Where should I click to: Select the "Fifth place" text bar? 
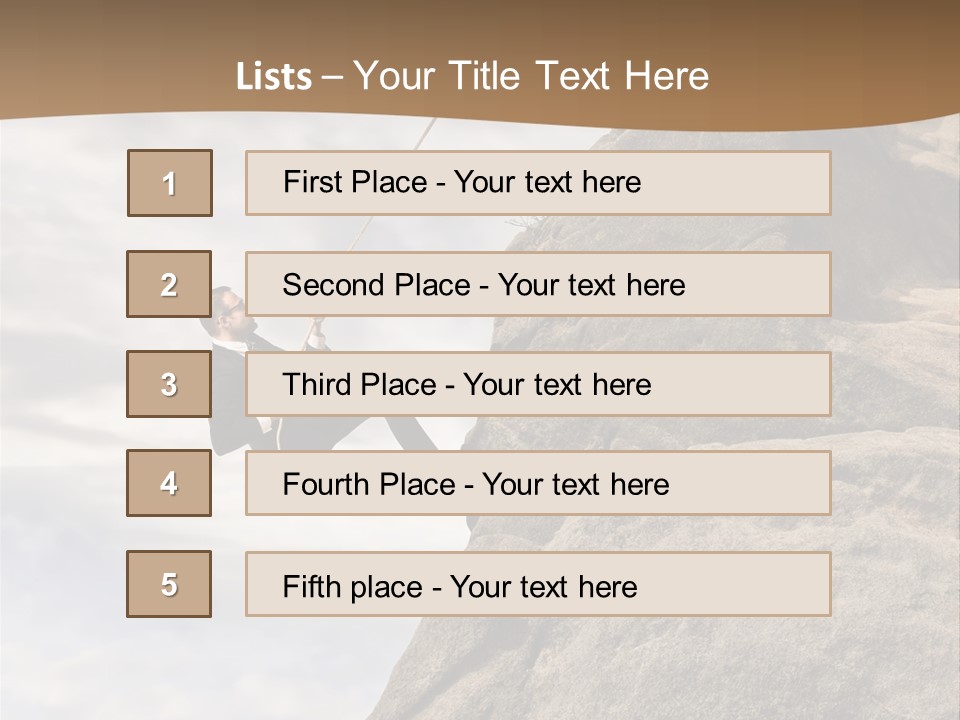point(538,584)
